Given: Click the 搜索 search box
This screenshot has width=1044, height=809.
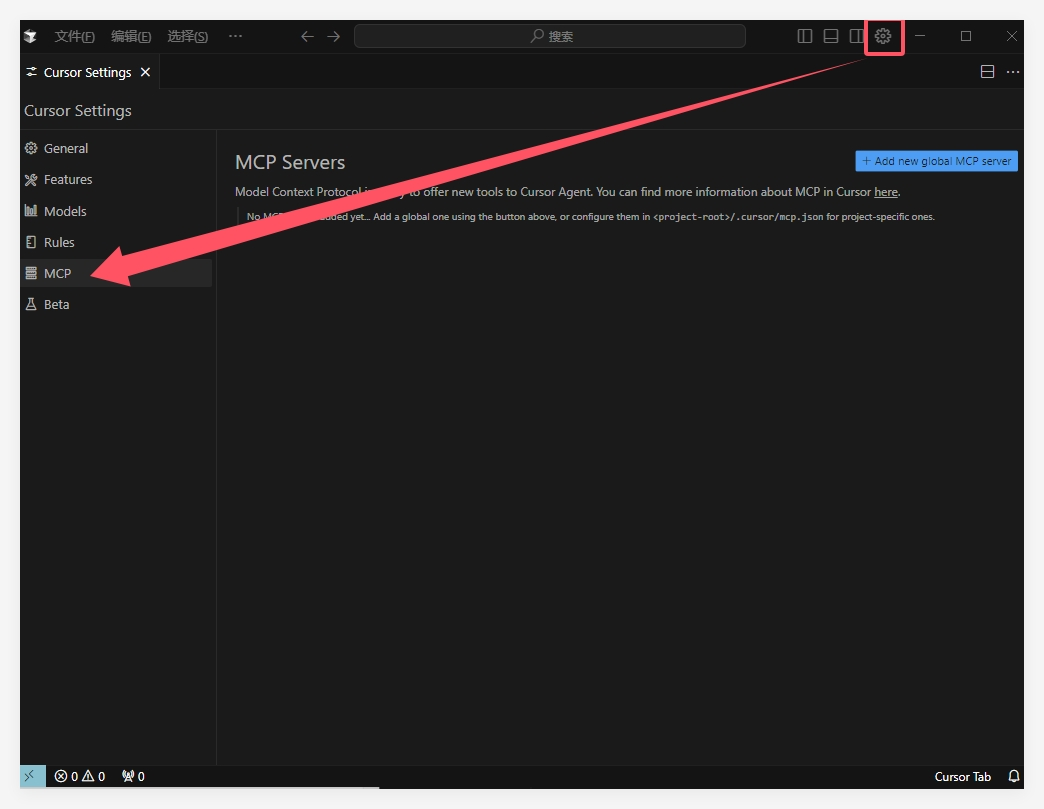Looking at the screenshot, I should pyautogui.click(x=550, y=36).
